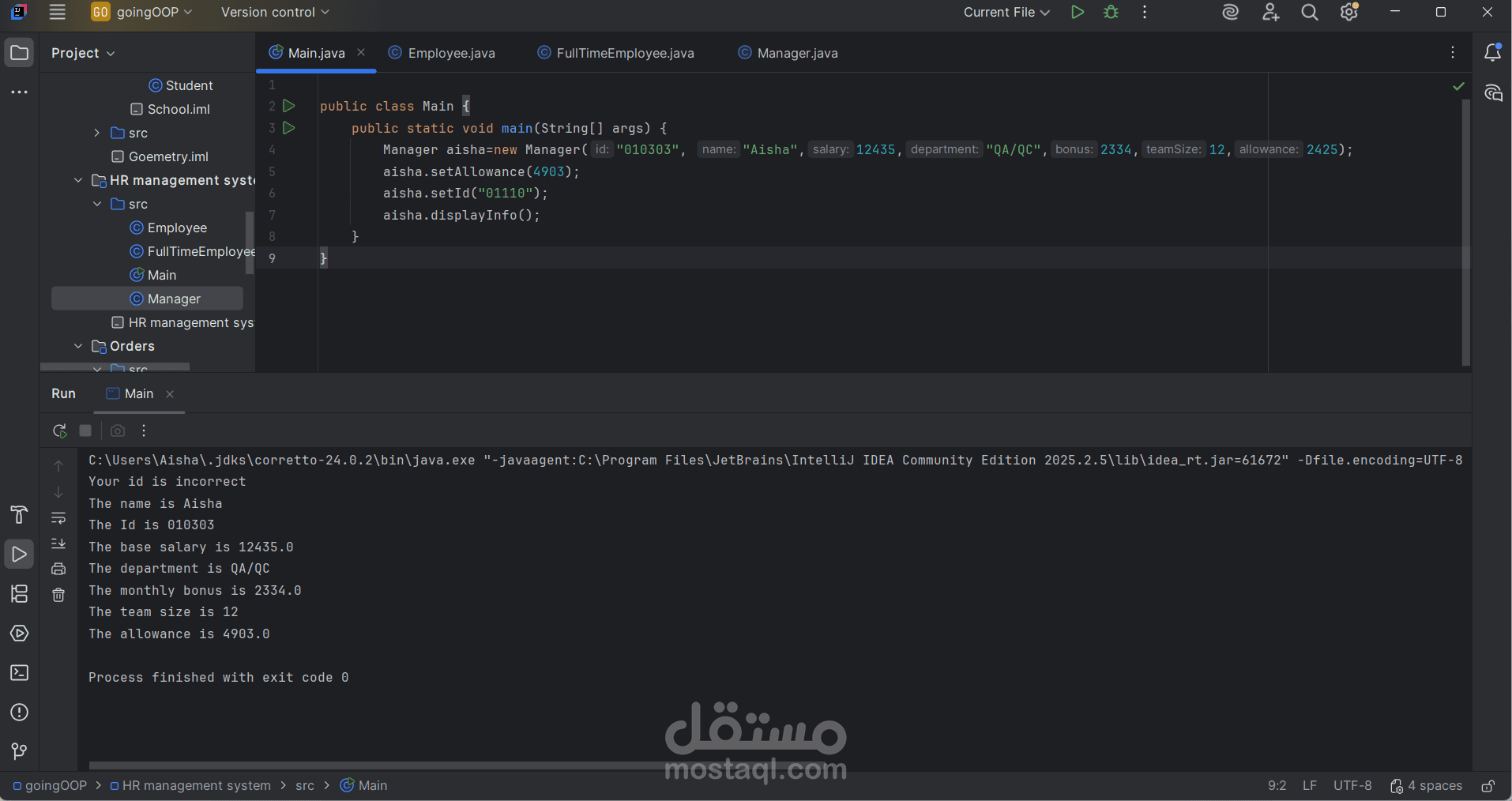This screenshot has height=801, width=1512.
Task: Open Notifications bell
Action: (1492, 53)
